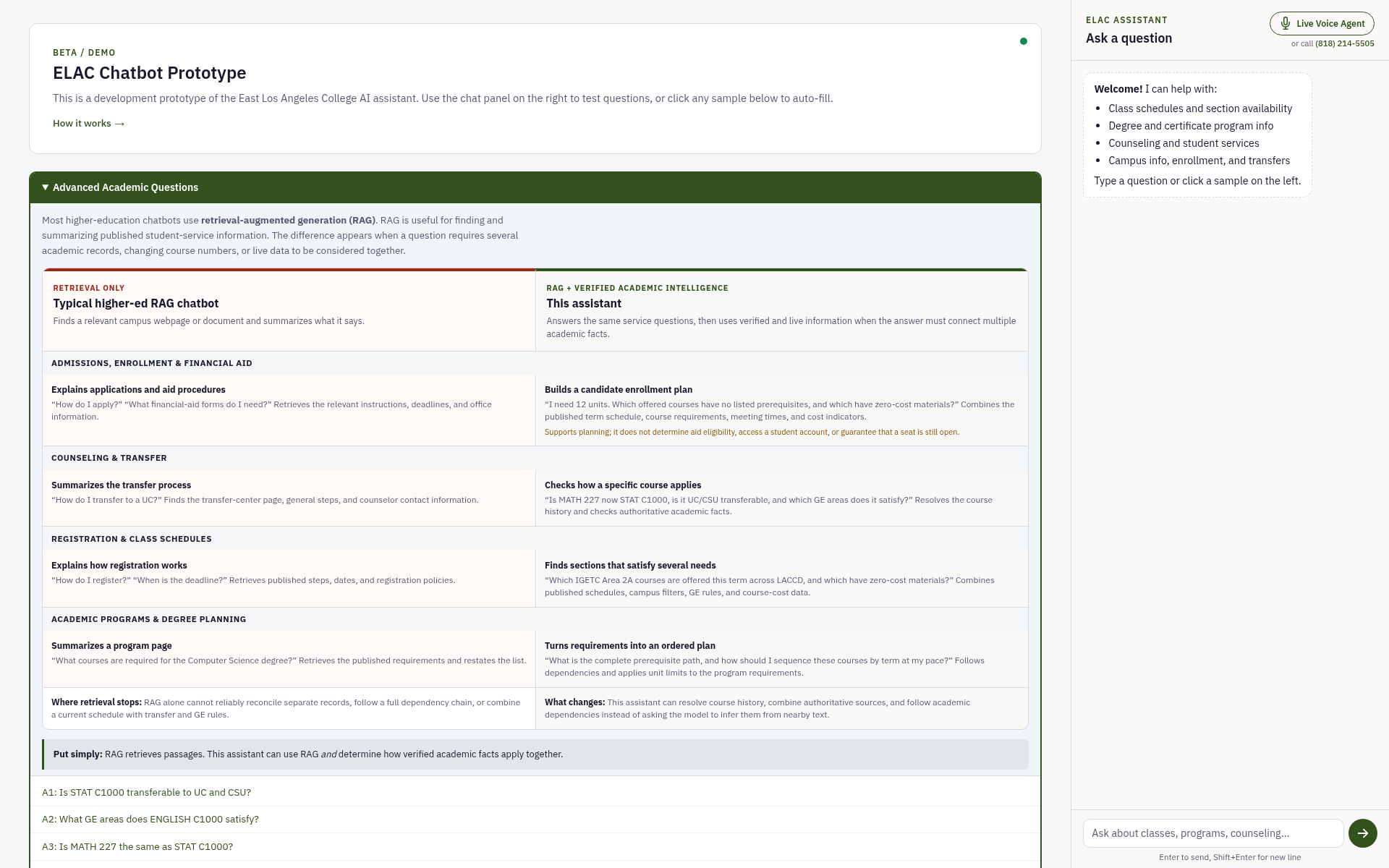Start the Live Voice Agent
Screen dimensions: 1389x868
(1322, 23)
